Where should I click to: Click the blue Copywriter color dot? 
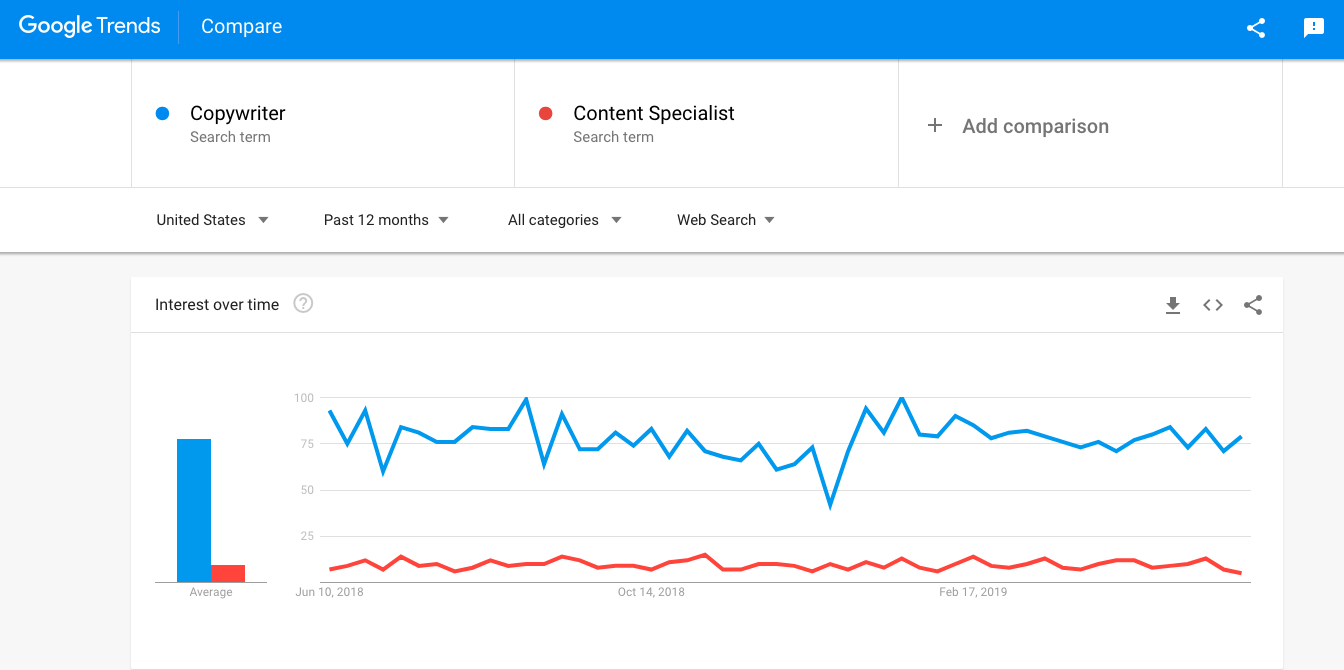(x=162, y=114)
